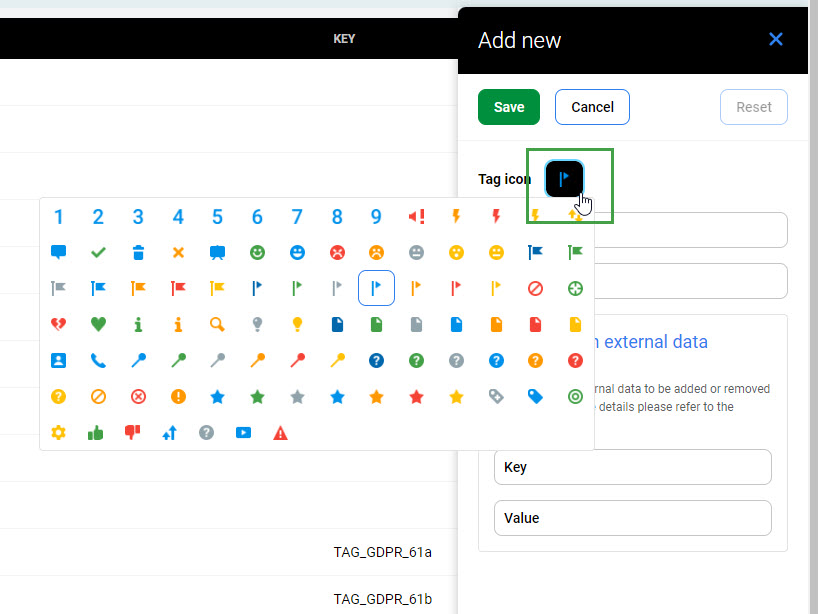Select the red prohibited-sign icon
The height and width of the screenshot is (614, 818).
click(x=536, y=288)
